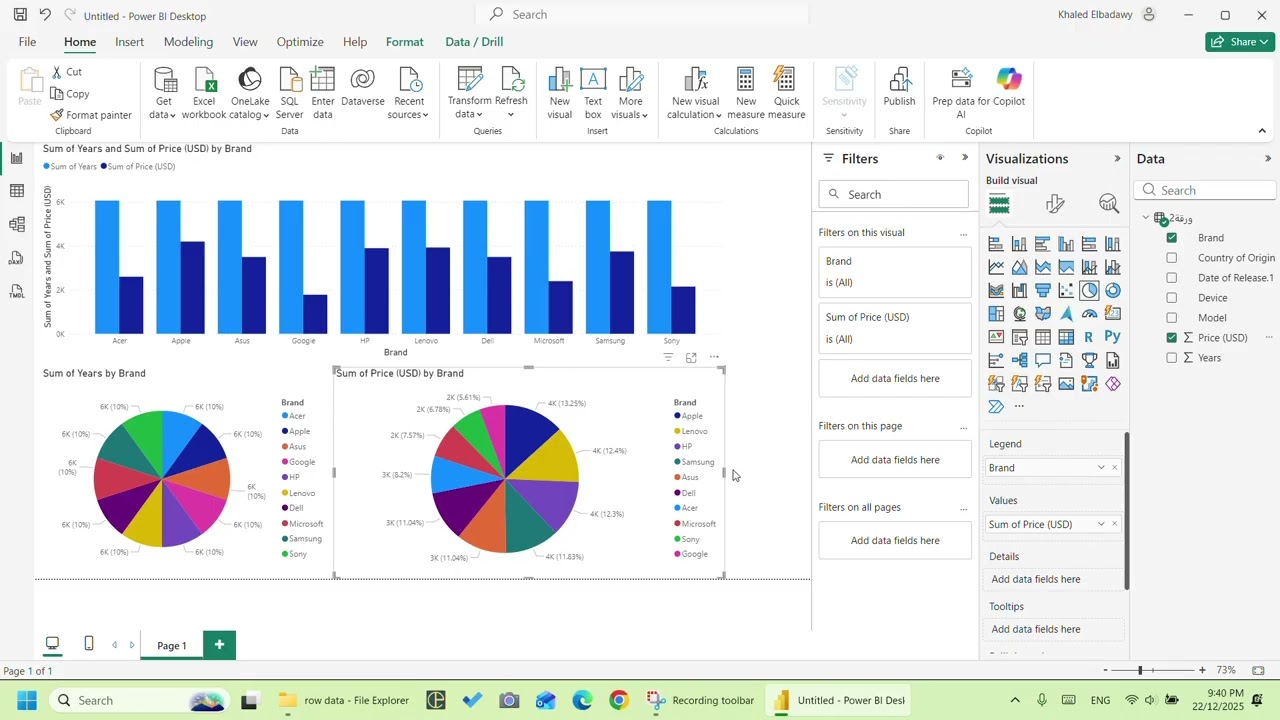This screenshot has height=720, width=1280.
Task: Check the Country of Origin field
Action: pyautogui.click(x=1172, y=258)
